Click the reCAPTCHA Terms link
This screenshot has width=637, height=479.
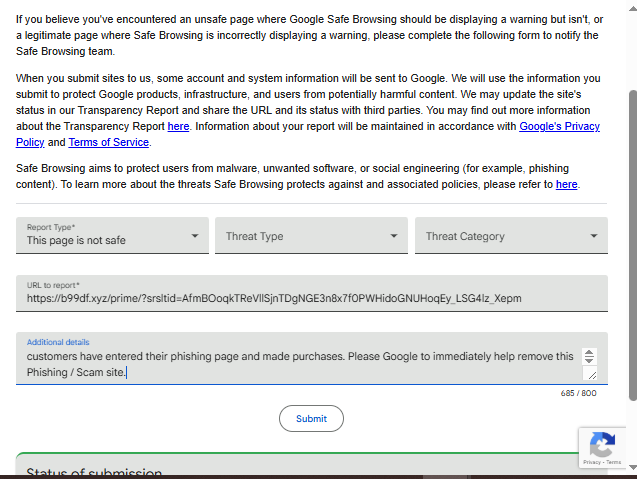(613, 462)
